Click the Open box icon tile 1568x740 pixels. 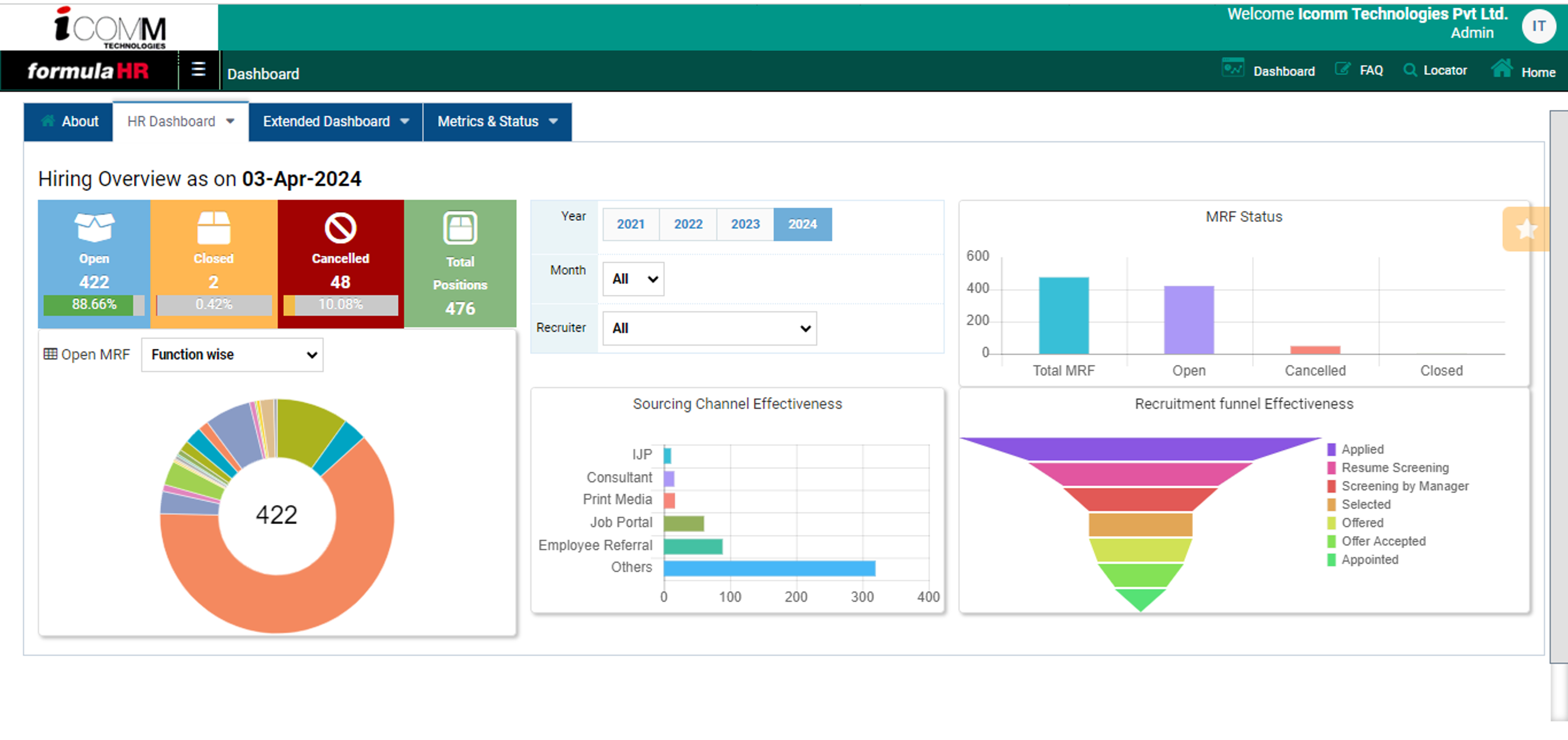point(94,227)
